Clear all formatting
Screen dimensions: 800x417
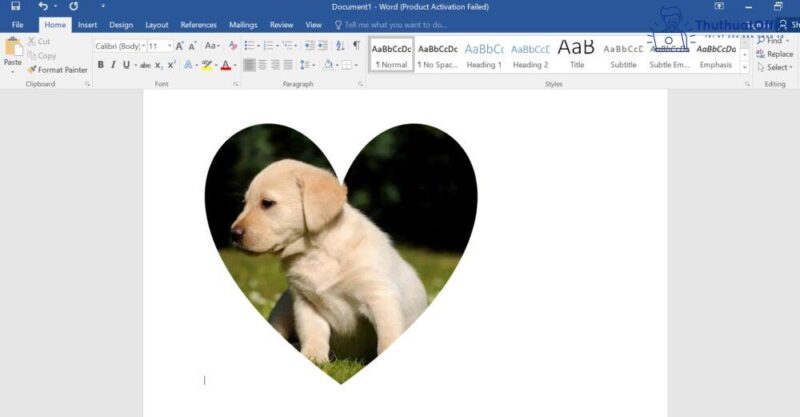233,46
